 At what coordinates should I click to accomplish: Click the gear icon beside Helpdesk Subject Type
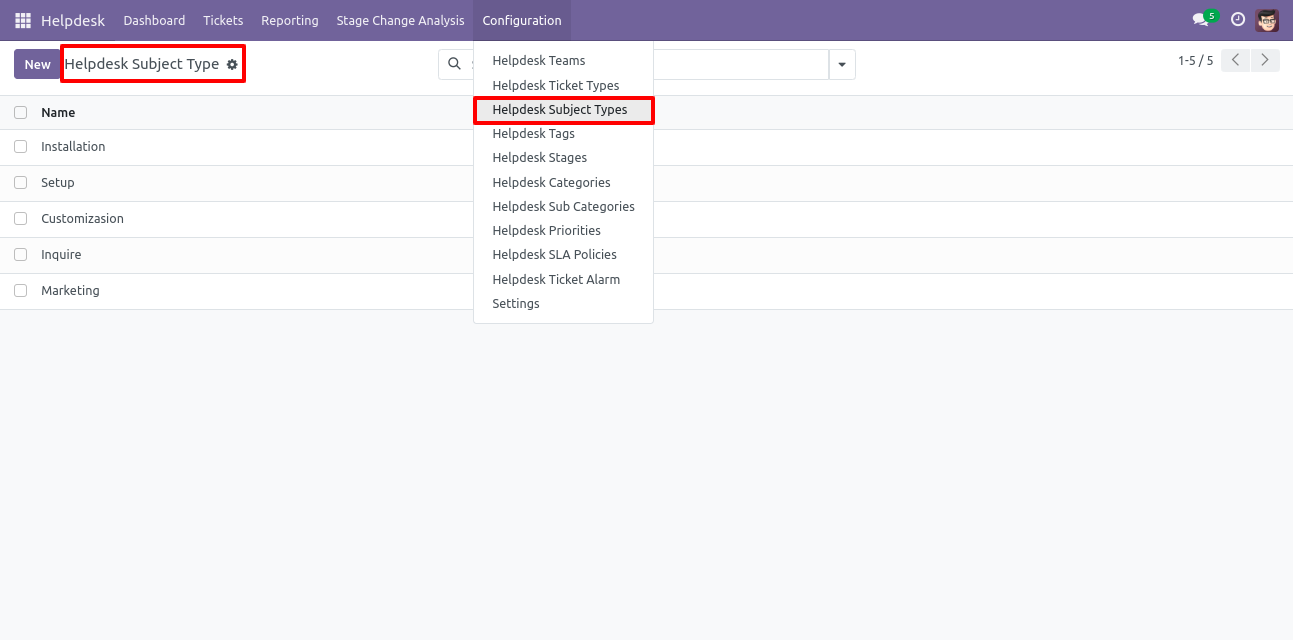[x=232, y=64]
